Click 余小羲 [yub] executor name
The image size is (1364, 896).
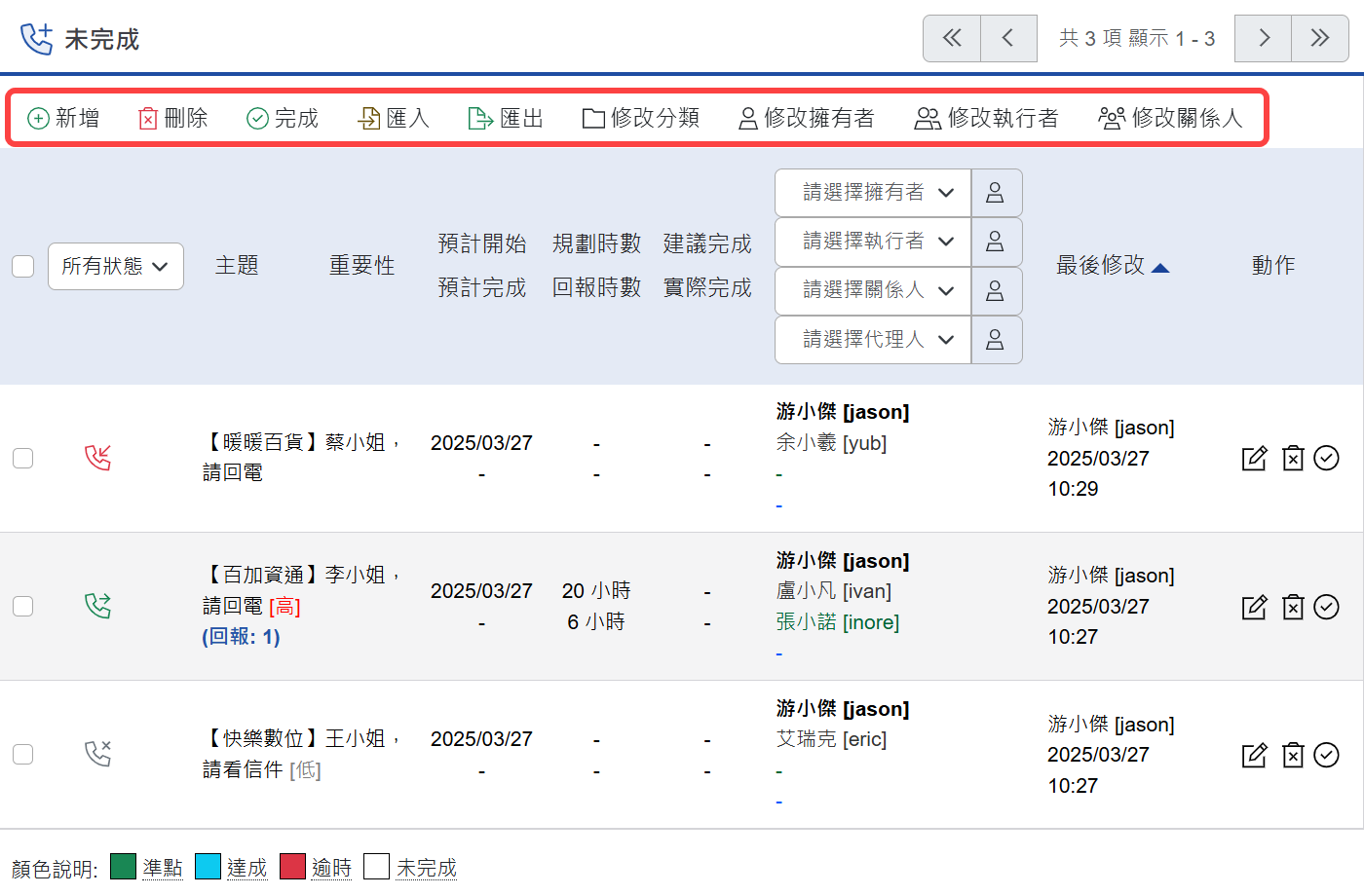coord(831,443)
